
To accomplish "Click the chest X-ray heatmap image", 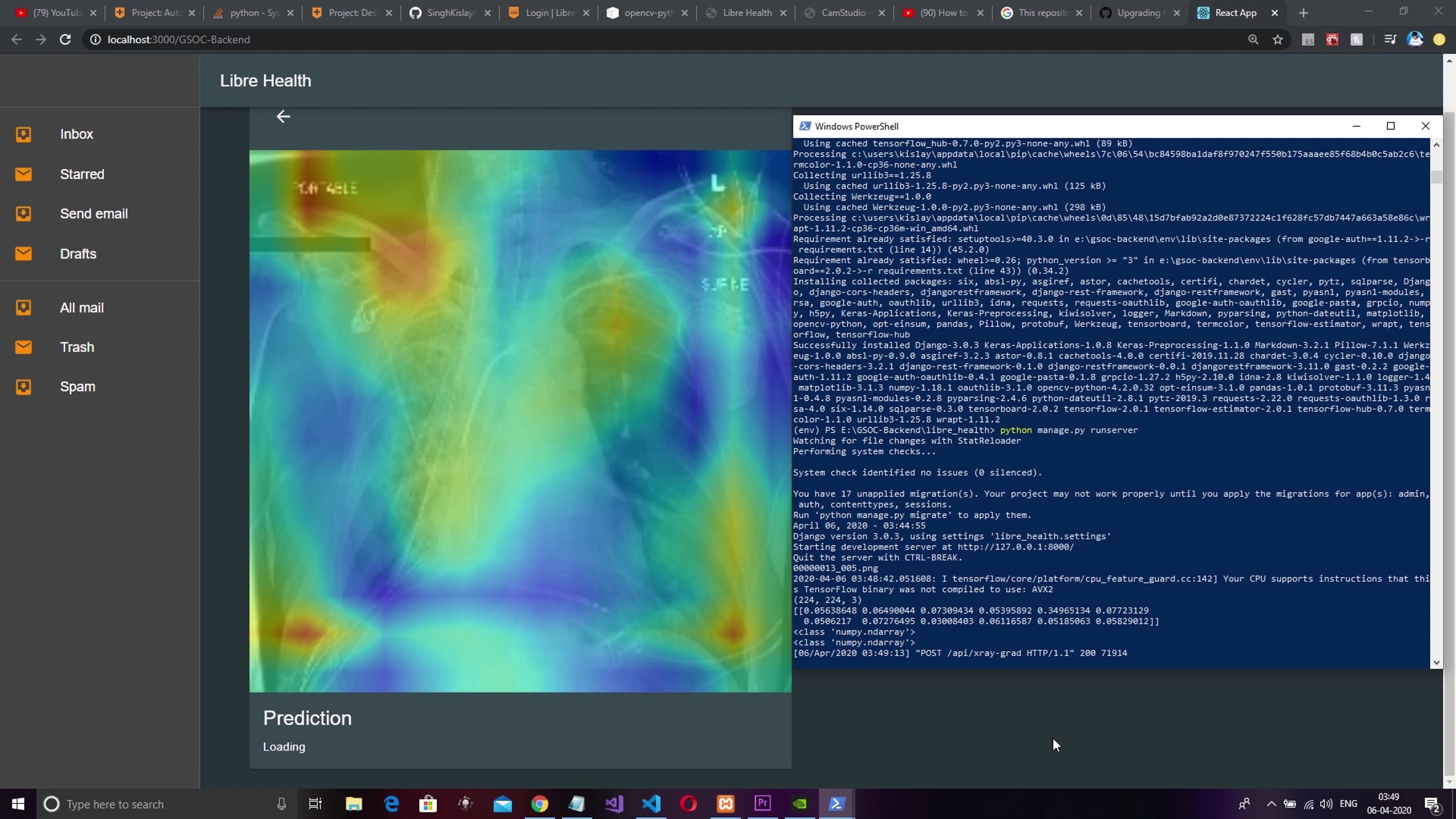I will pyautogui.click(x=520, y=421).
